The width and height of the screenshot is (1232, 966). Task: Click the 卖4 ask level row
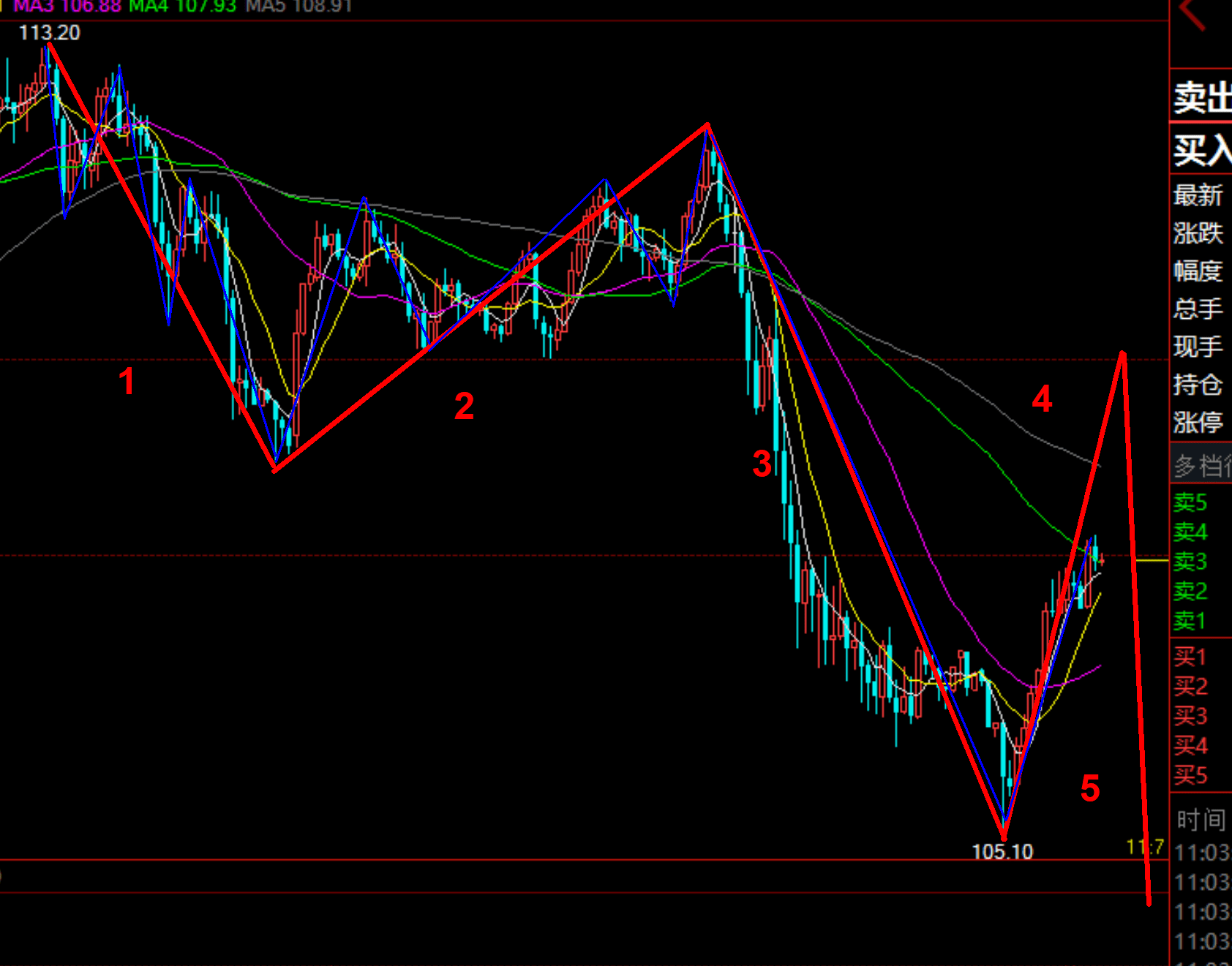click(1190, 532)
